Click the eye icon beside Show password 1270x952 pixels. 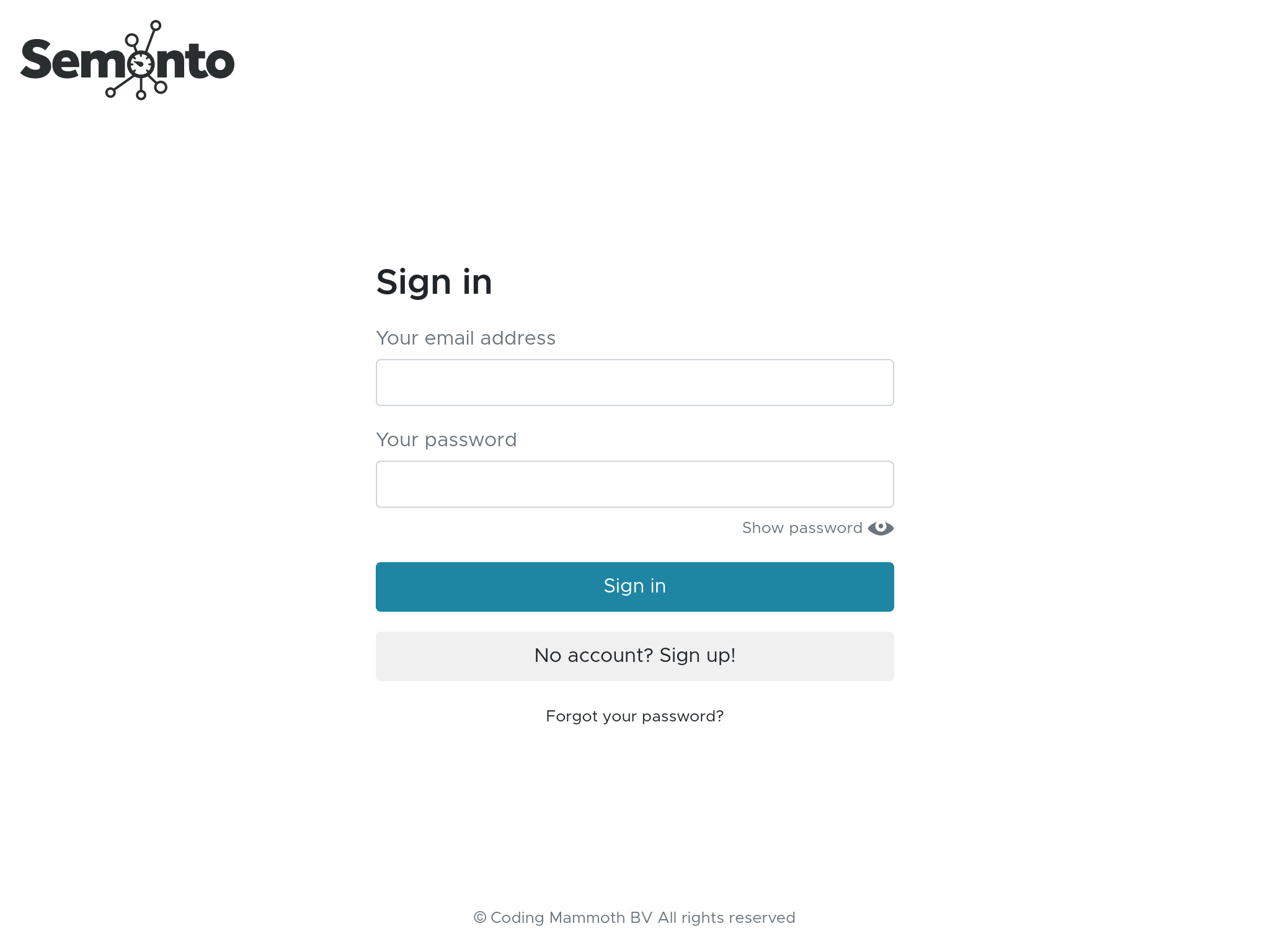pyautogui.click(x=881, y=528)
